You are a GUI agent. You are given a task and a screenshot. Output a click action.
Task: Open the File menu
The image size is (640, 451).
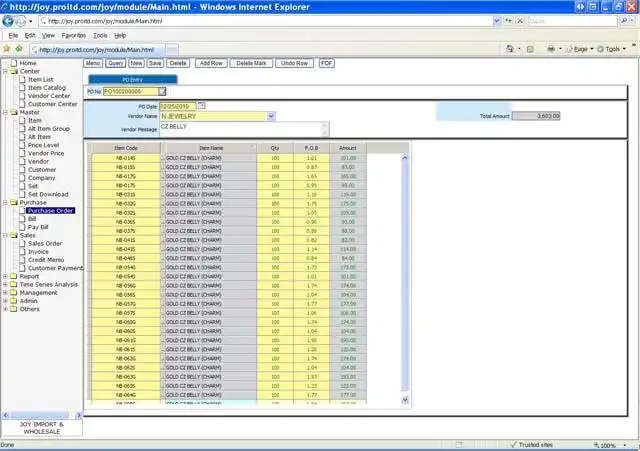pyautogui.click(x=13, y=36)
